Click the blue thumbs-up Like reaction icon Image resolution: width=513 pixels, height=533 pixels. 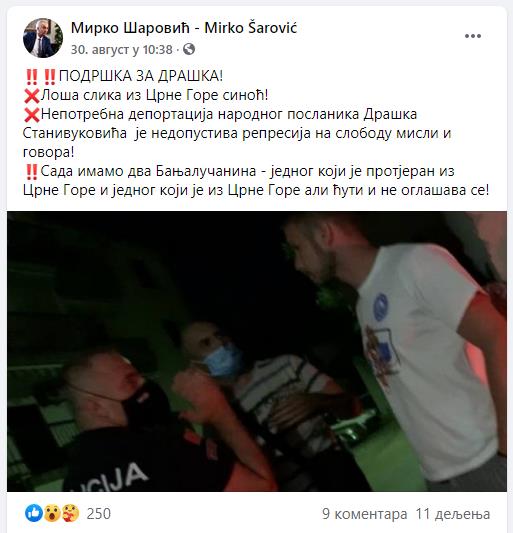coord(34,513)
